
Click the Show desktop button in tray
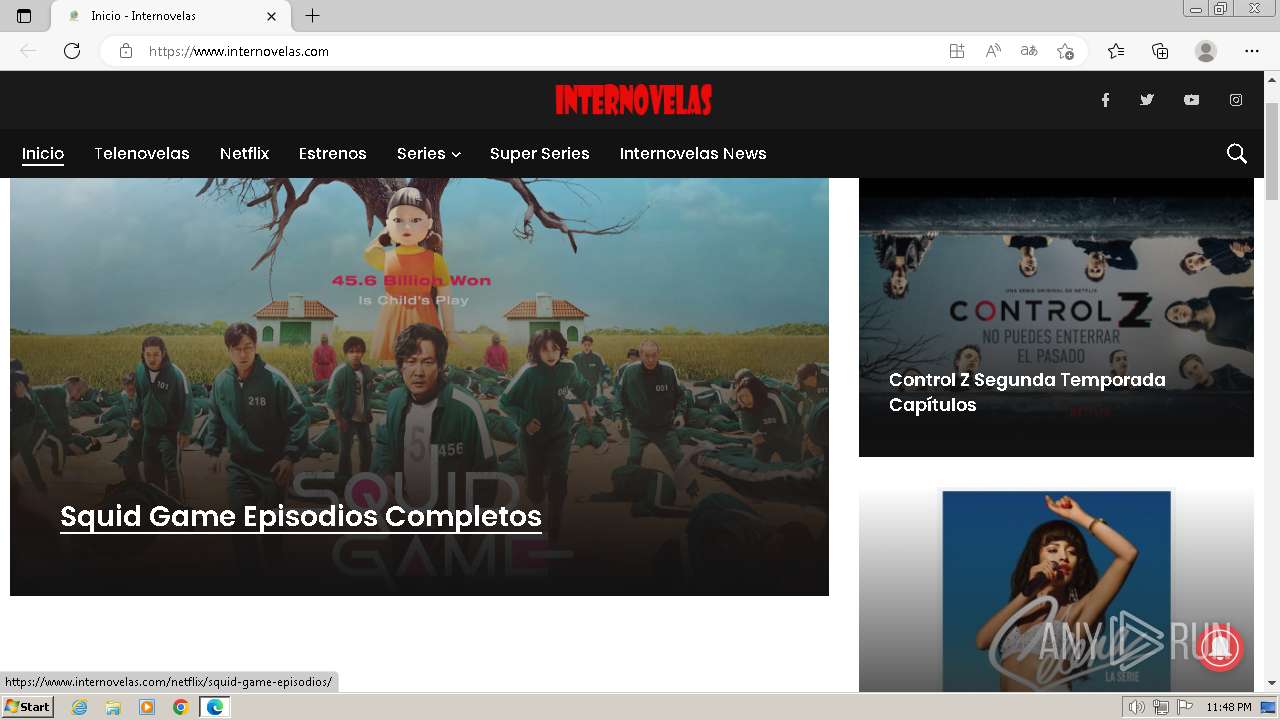1270,707
